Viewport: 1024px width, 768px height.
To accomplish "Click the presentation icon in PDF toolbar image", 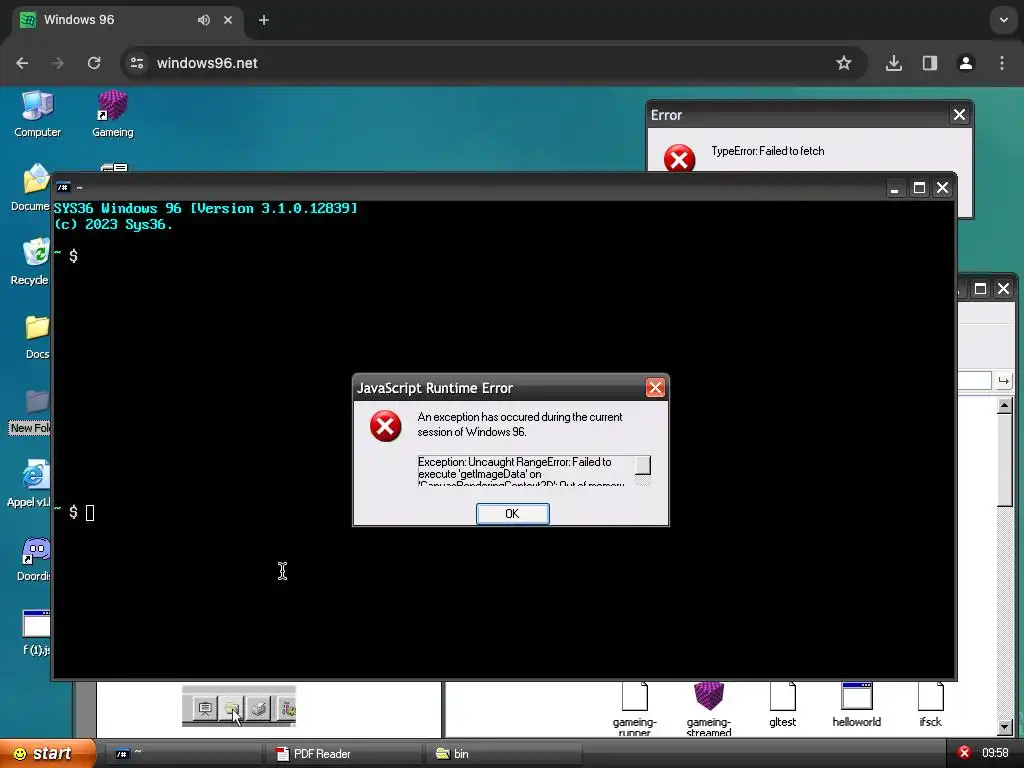I will (x=205, y=708).
